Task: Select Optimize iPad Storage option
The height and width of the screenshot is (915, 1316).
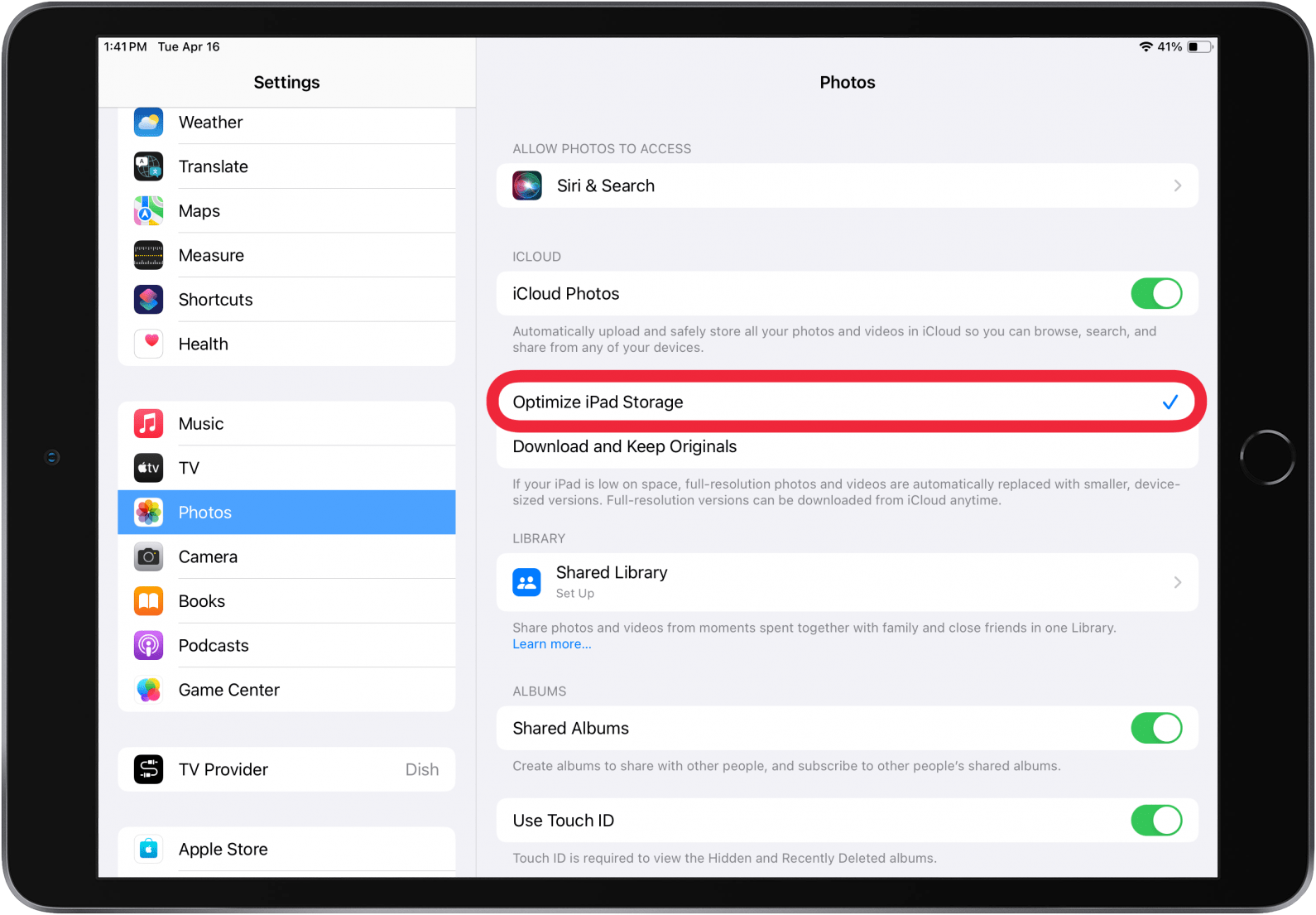Action: (x=847, y=402)
